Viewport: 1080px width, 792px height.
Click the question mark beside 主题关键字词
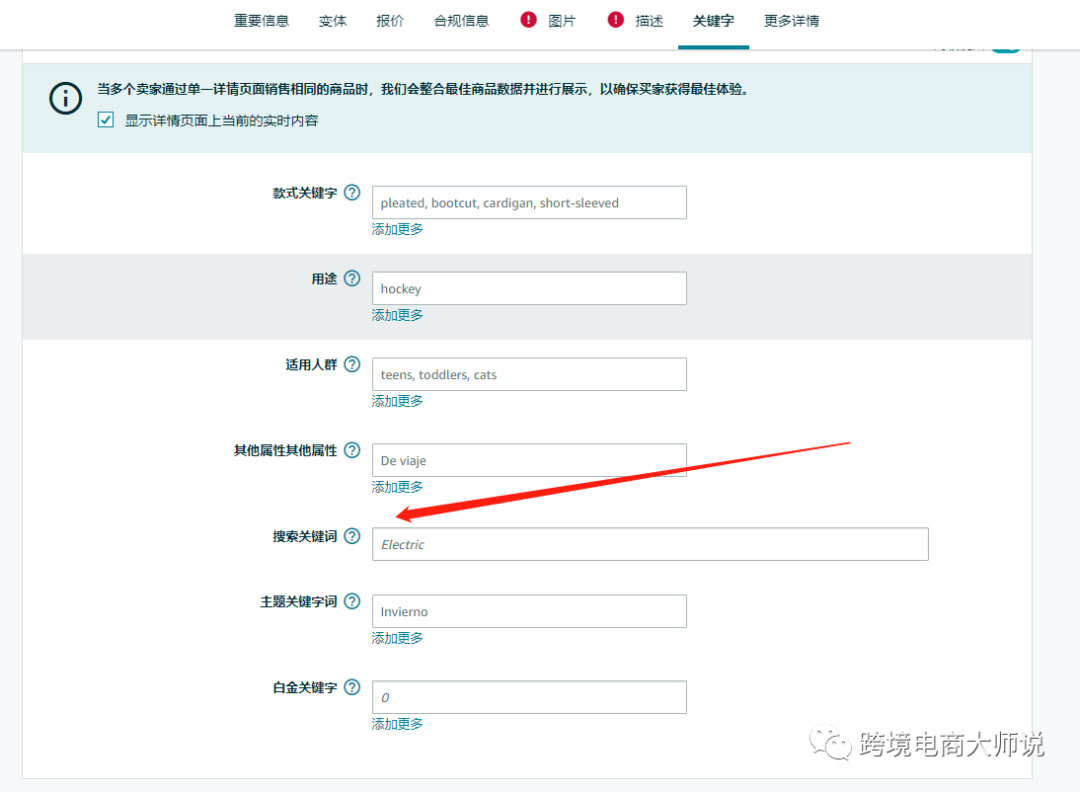352,601
